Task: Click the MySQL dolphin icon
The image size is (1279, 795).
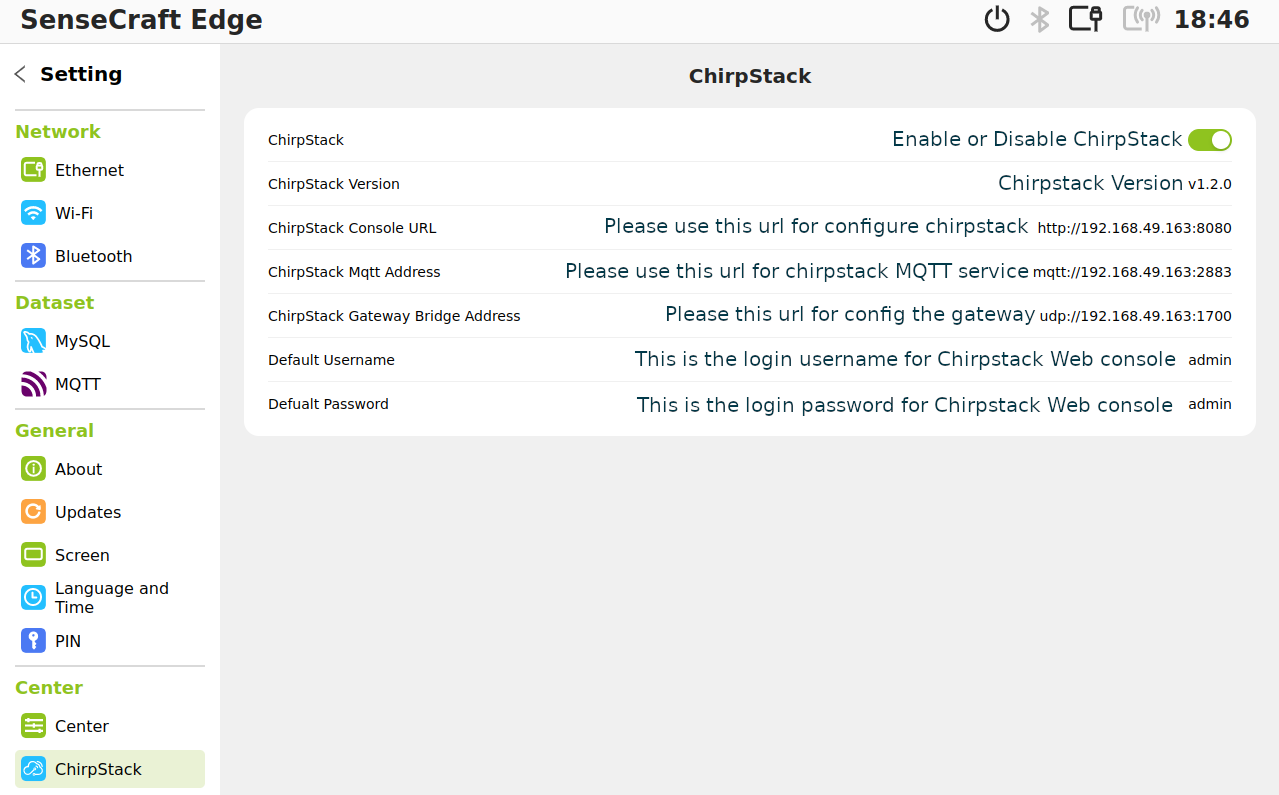Action: [33, 341]
